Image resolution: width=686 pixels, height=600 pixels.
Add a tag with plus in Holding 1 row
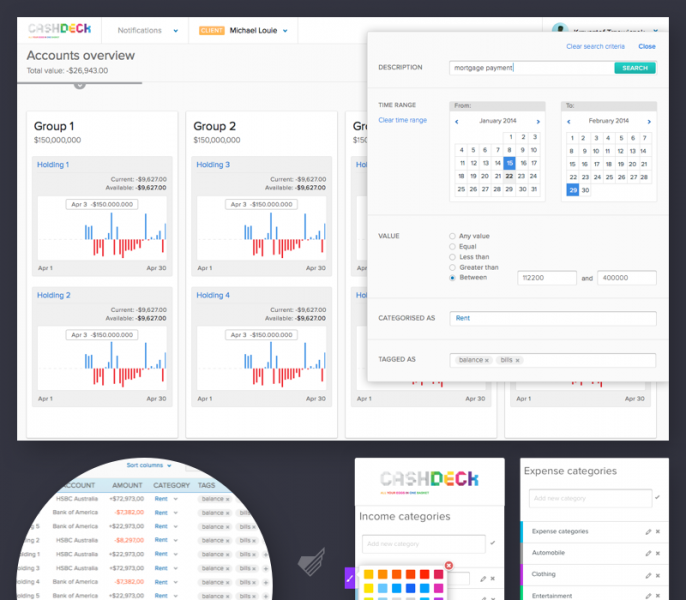click(266, 554)
